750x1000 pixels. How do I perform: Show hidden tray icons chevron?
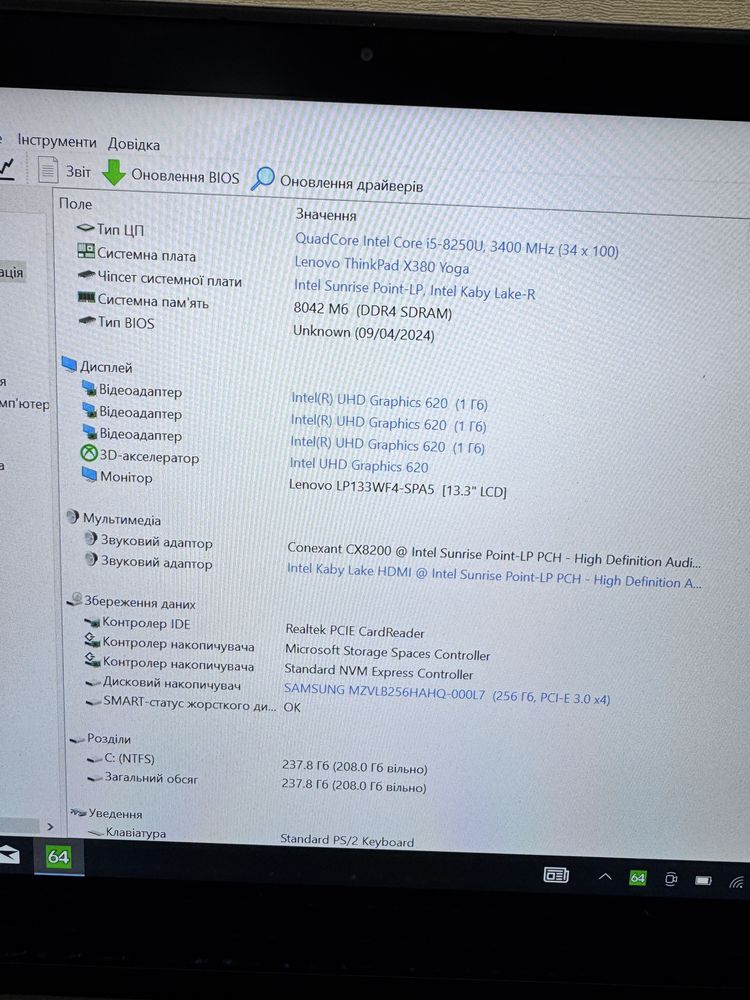tap(605, 877)
